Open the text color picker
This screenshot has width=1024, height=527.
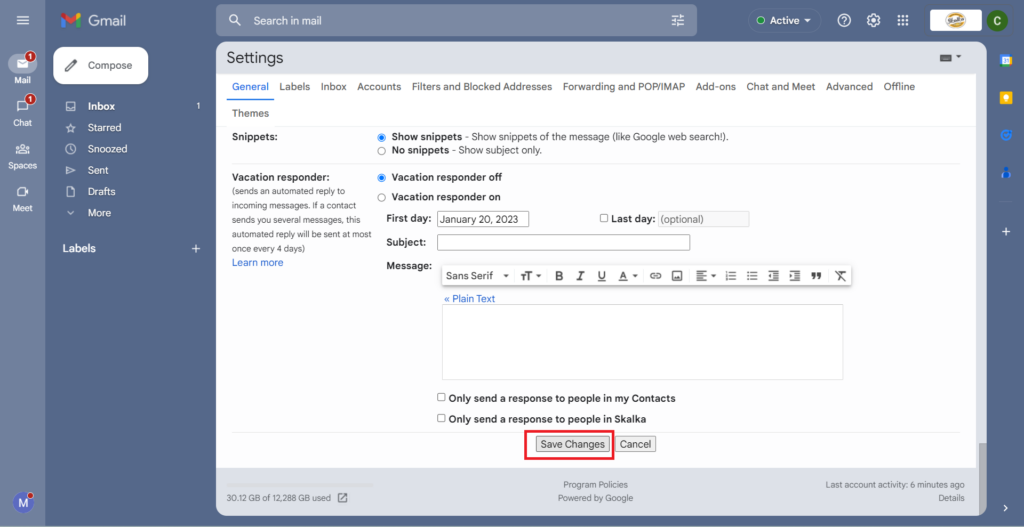(x=627, y=276)
